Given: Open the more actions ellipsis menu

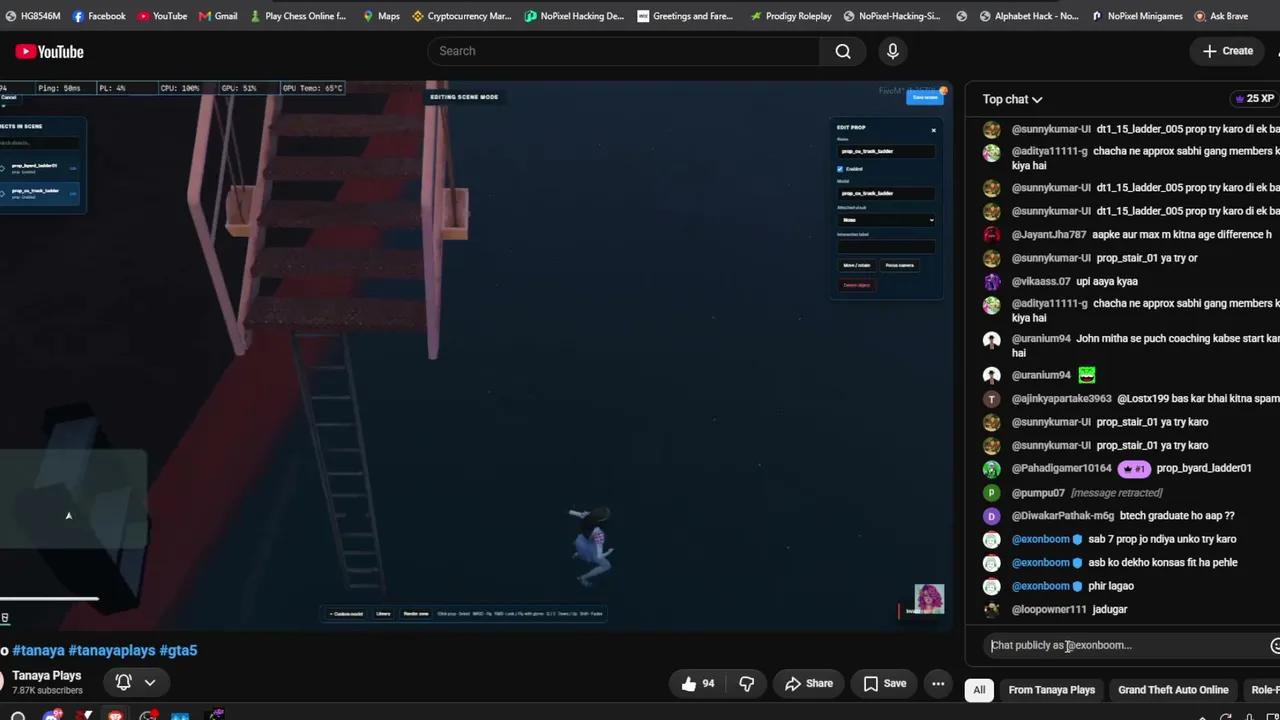Looking at the screenshot, I should click(938, 684).
